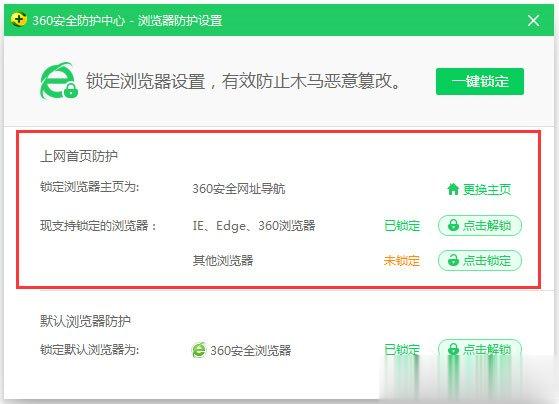Click the 一键锁定 green button
The width and height of the screenshot is (559, 404).
click(480, 81)
